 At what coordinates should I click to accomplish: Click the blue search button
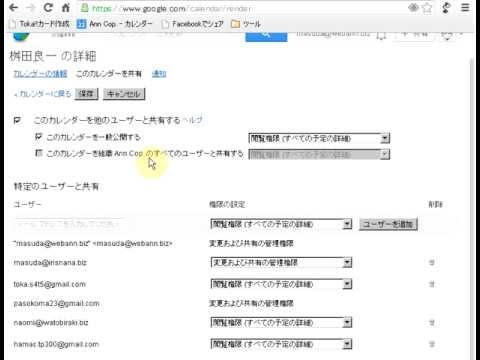266,36
